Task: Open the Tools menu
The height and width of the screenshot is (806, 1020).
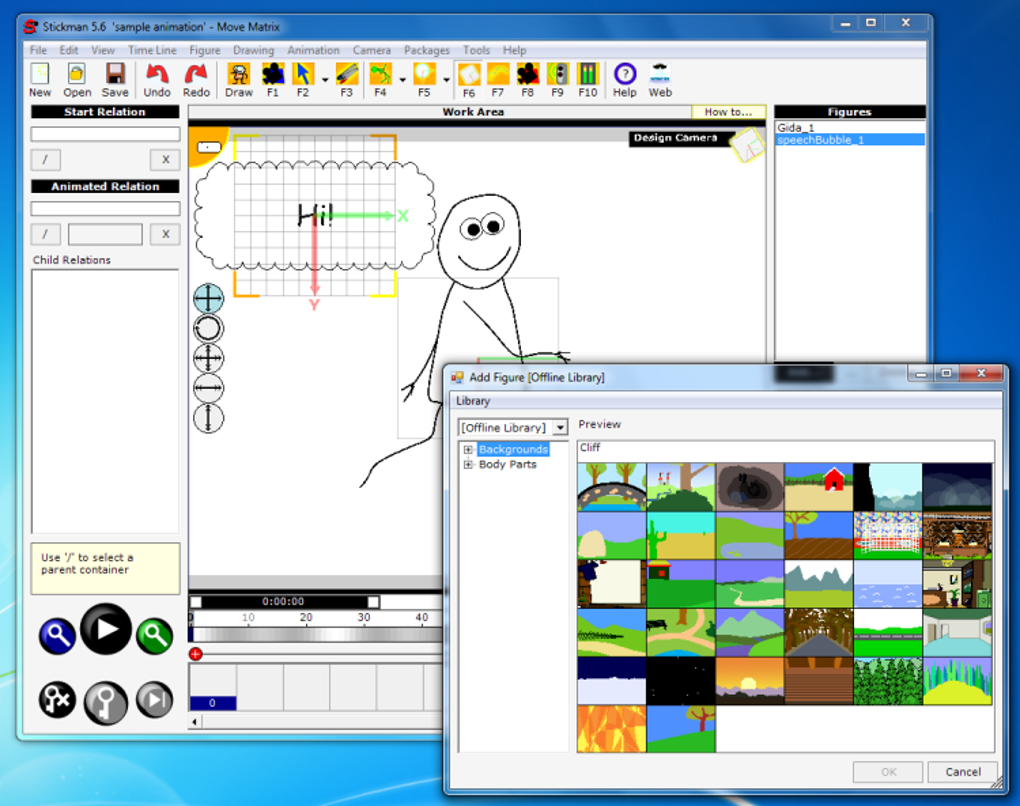Action: 476,50
